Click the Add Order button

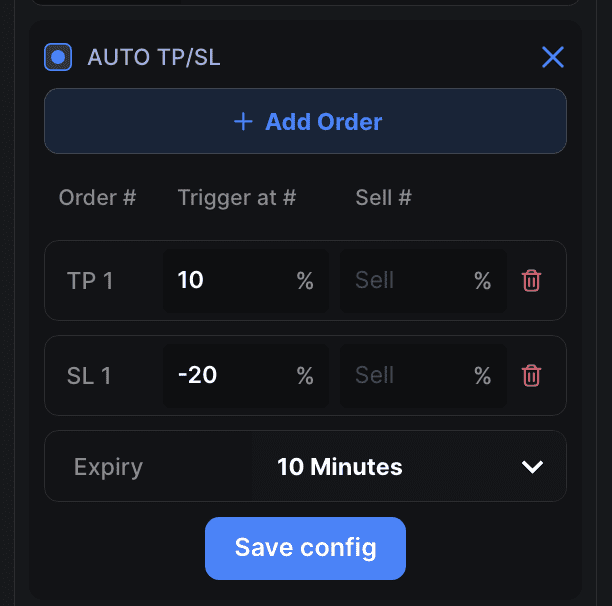[x=305, y=121]
